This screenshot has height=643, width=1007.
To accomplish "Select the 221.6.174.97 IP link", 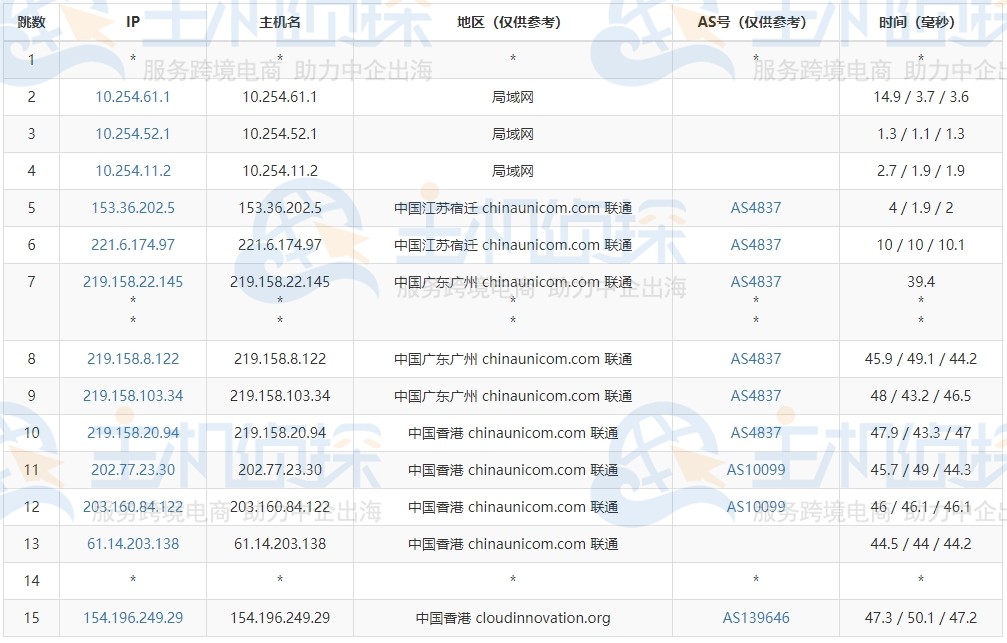I will 133,245.
